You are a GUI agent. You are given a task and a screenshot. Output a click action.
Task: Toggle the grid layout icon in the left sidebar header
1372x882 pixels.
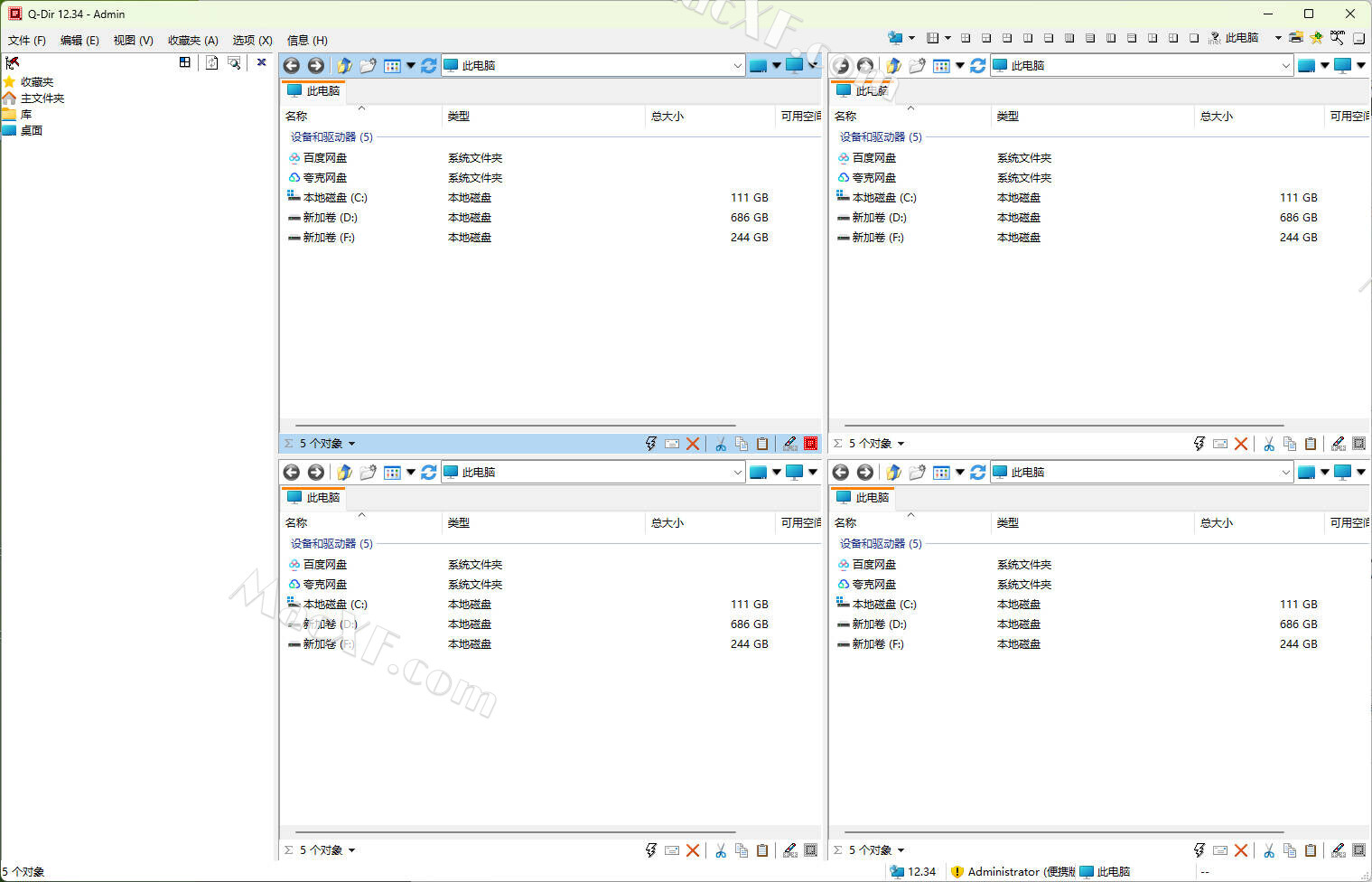(185, 62)
